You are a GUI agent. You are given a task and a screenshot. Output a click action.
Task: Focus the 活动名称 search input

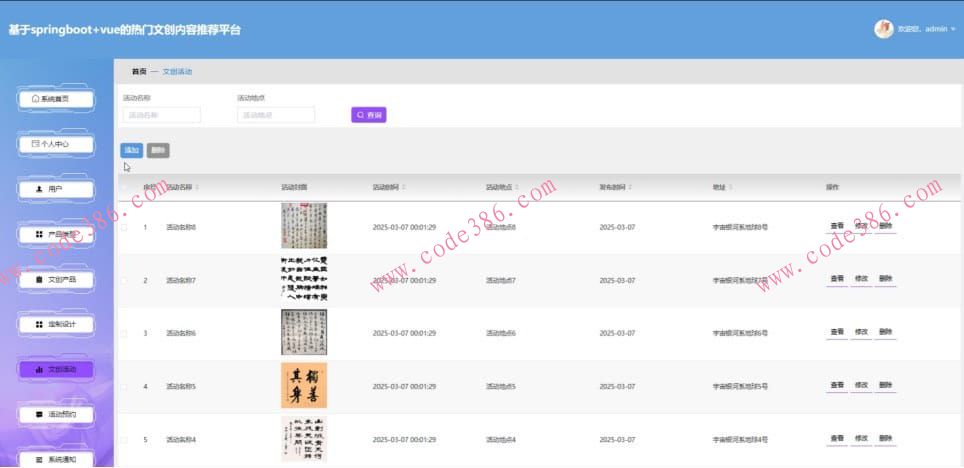click(162, 115)
